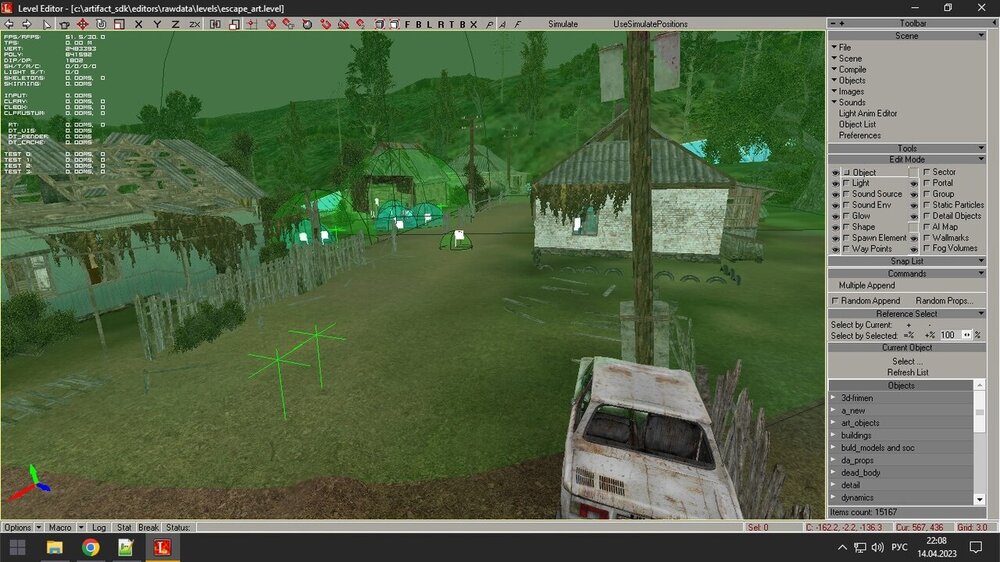Viewport: 1000px width, 562px height.
Task: Expand the buildings folder in Objects
Action: click(x=834, y=436)
